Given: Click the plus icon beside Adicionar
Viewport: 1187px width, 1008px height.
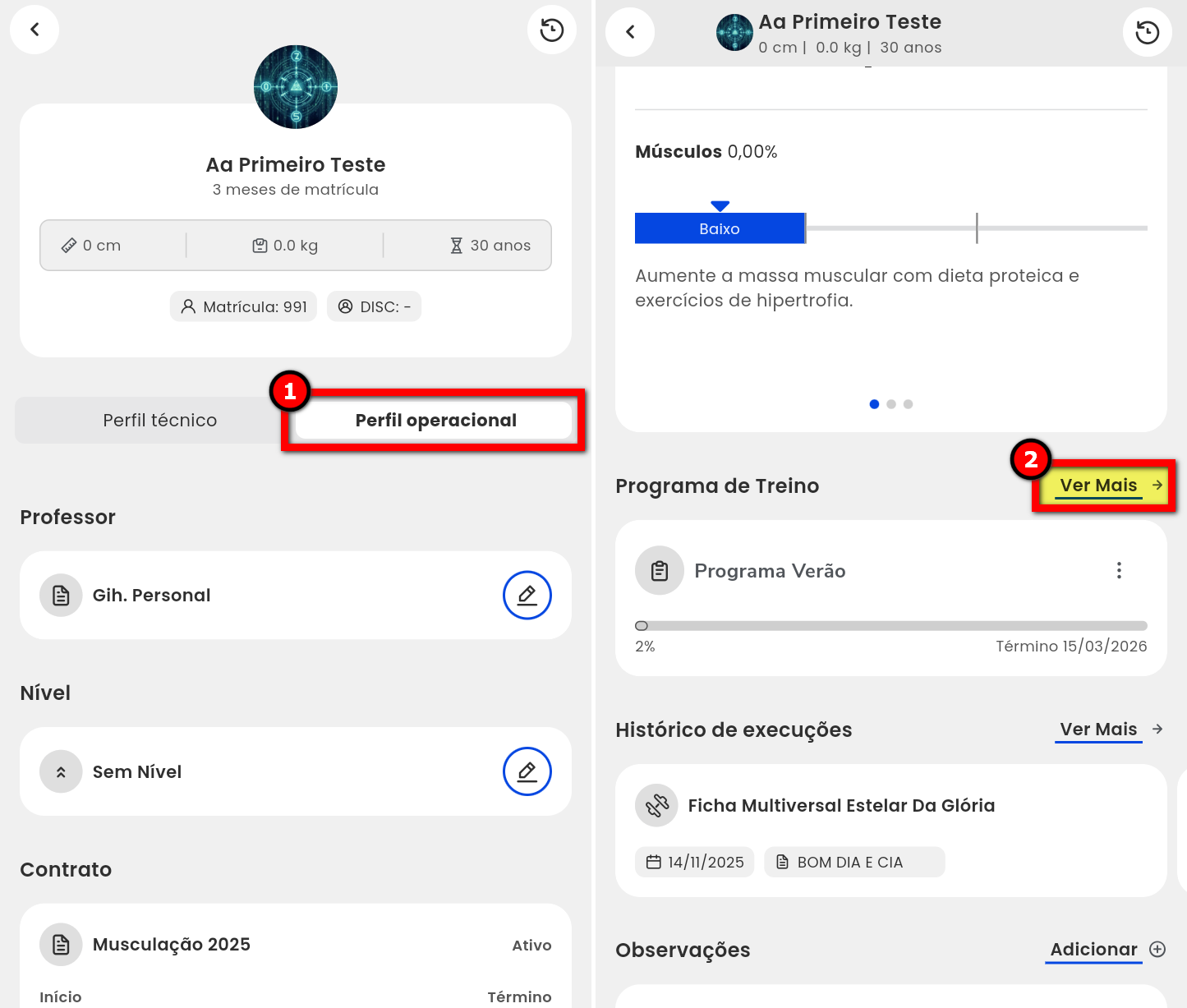Looking at the screenshot, I should point(1157,950).
